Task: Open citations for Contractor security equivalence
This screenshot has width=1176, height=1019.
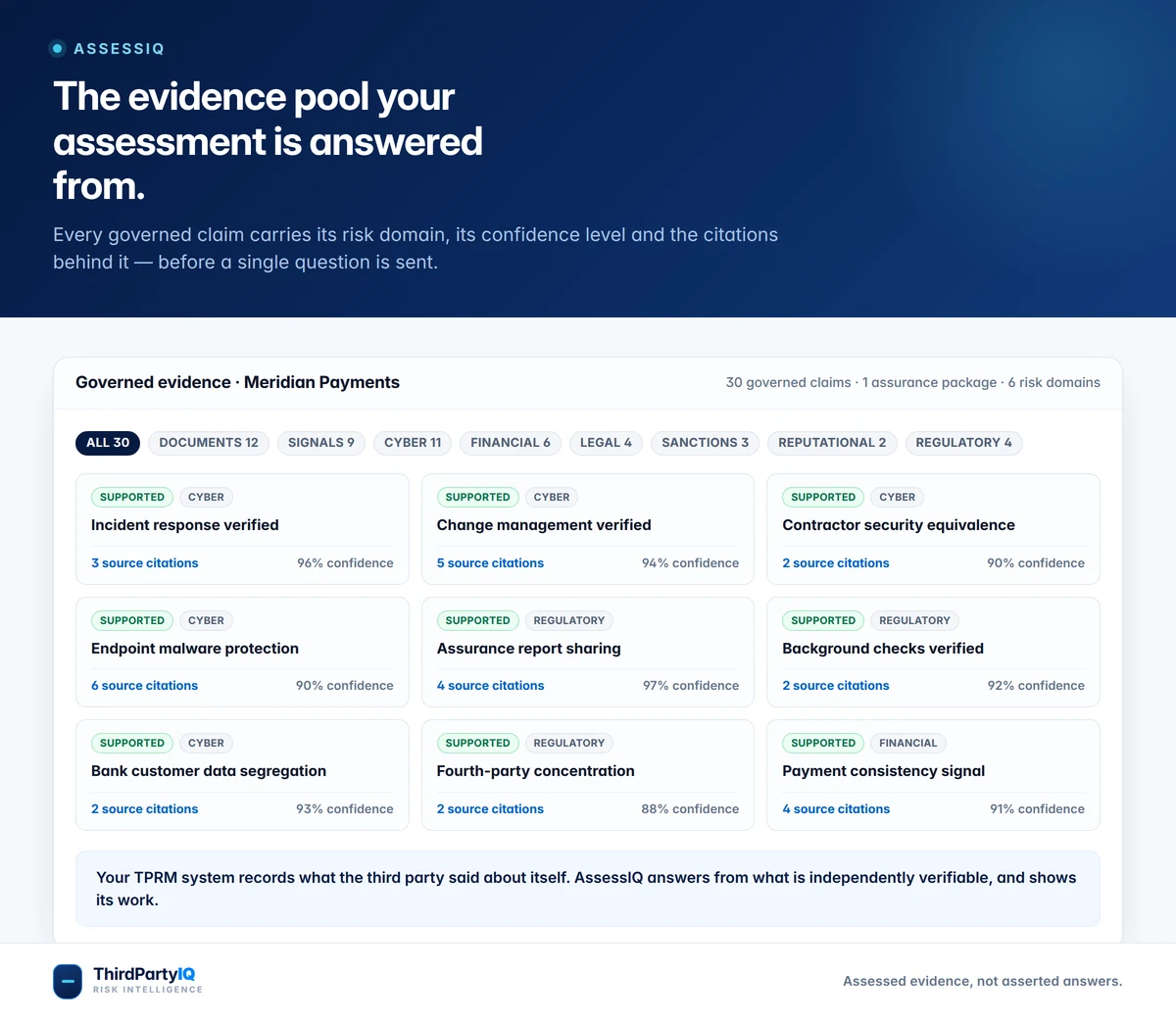Action: click(836, 563)
